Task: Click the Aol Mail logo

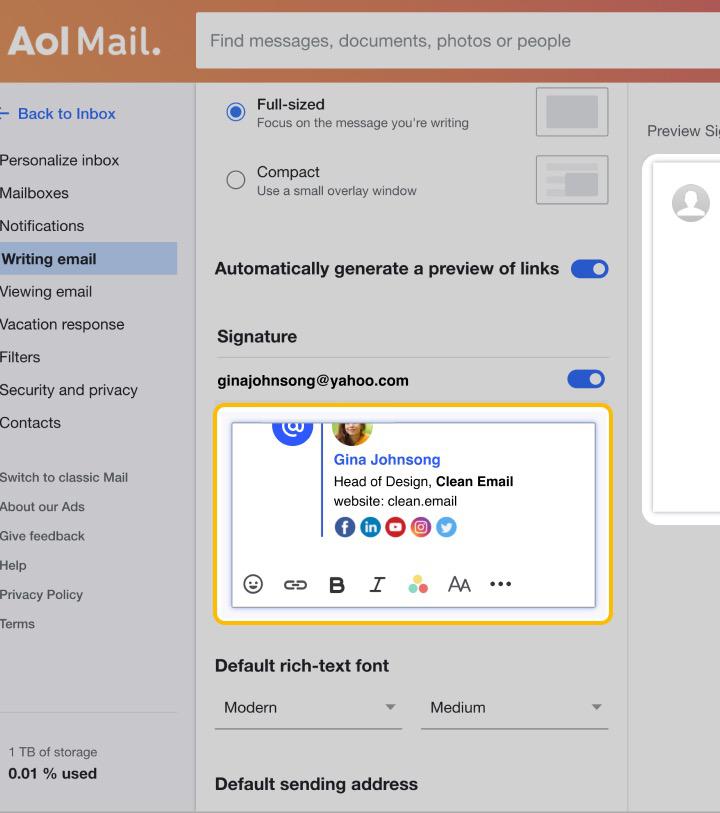Action: click(x=84, y=41)
